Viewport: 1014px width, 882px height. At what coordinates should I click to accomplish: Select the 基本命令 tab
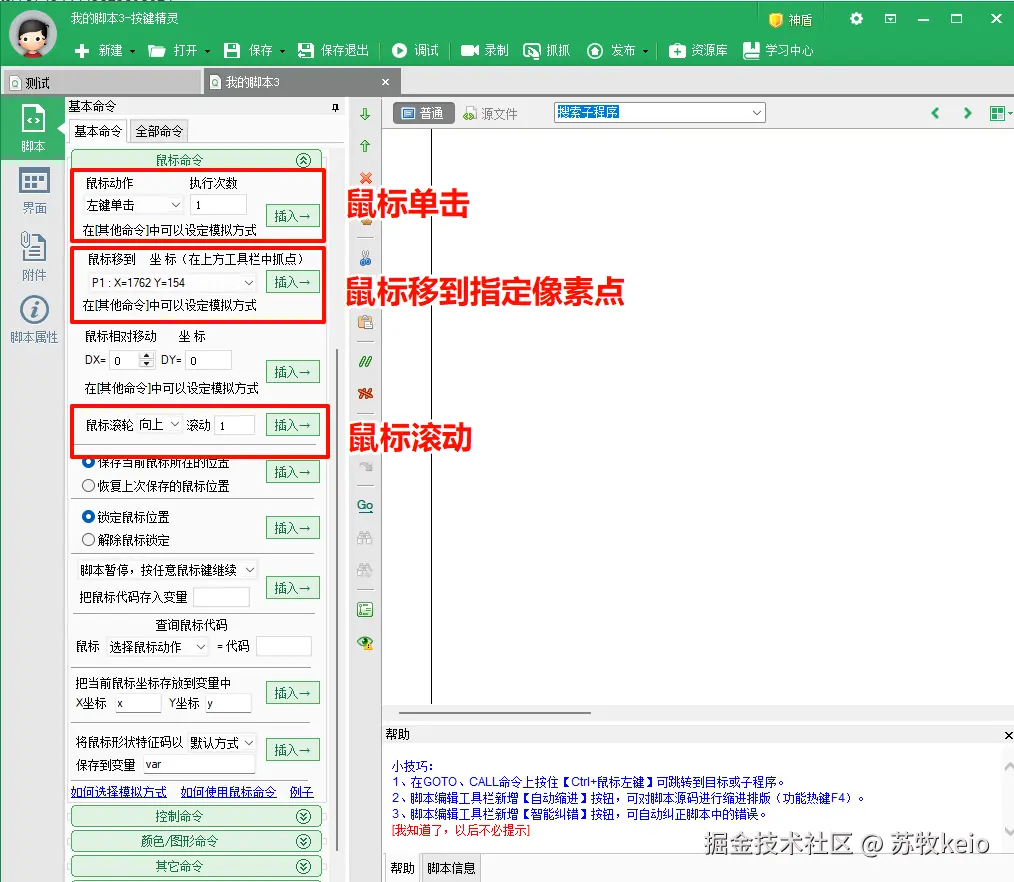[x=98, y=131]
